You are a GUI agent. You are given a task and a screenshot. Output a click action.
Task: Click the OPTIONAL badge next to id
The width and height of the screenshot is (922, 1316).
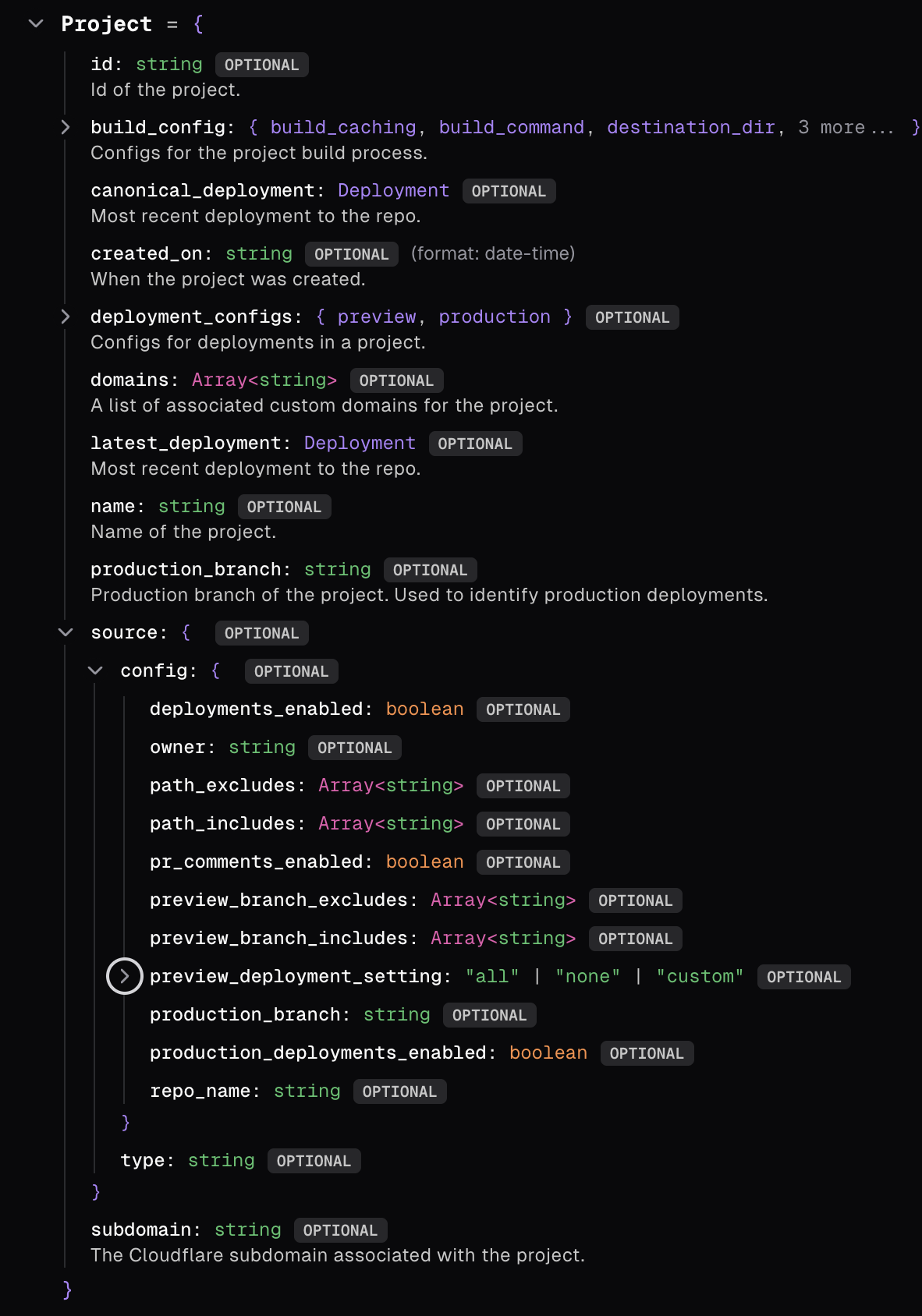click(261, 65)
